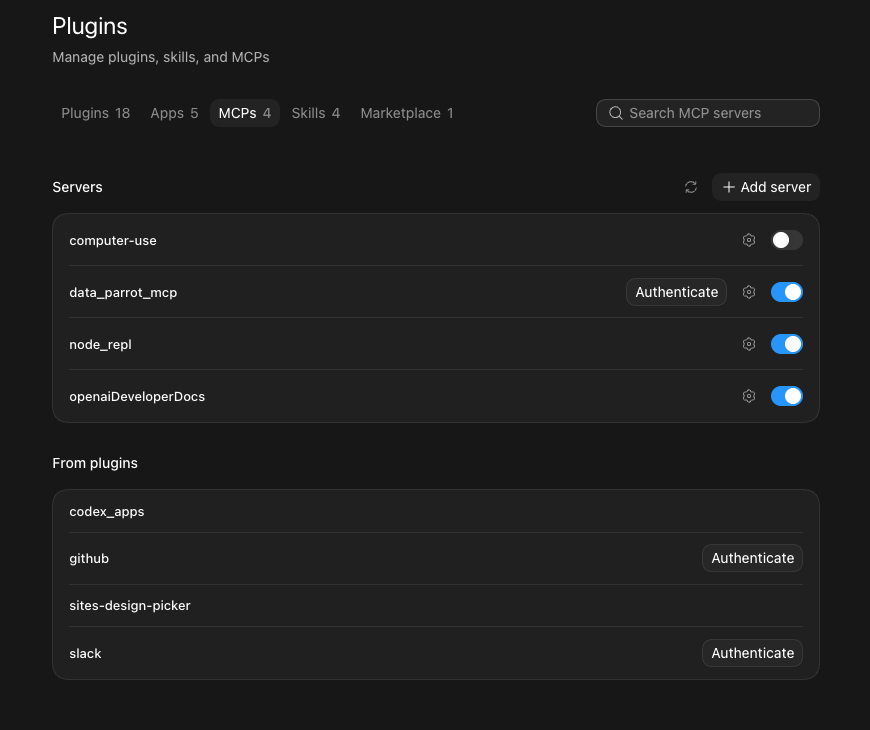
Task: Turn off the node_repl toggle
Action: (x=787, y=344)
